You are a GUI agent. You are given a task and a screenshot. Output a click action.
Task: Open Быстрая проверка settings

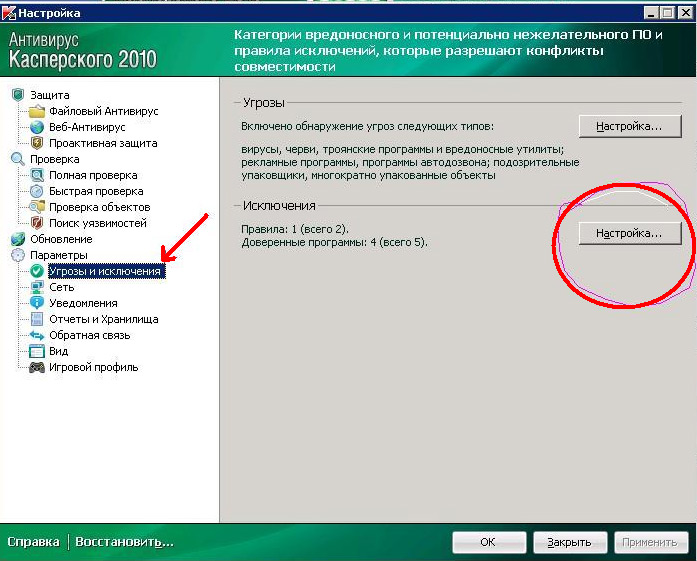pos(96,191)
